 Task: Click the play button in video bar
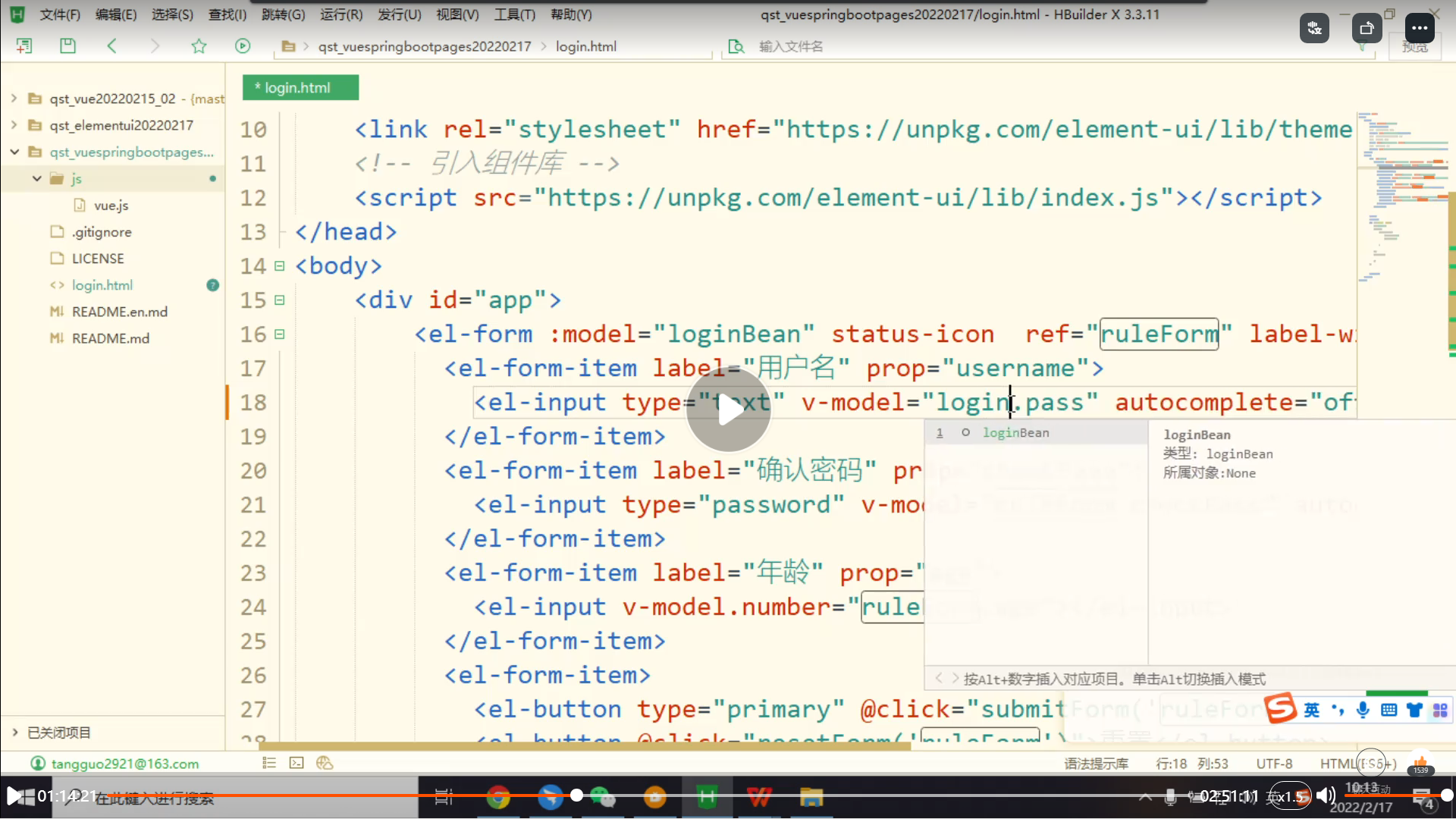14,795
